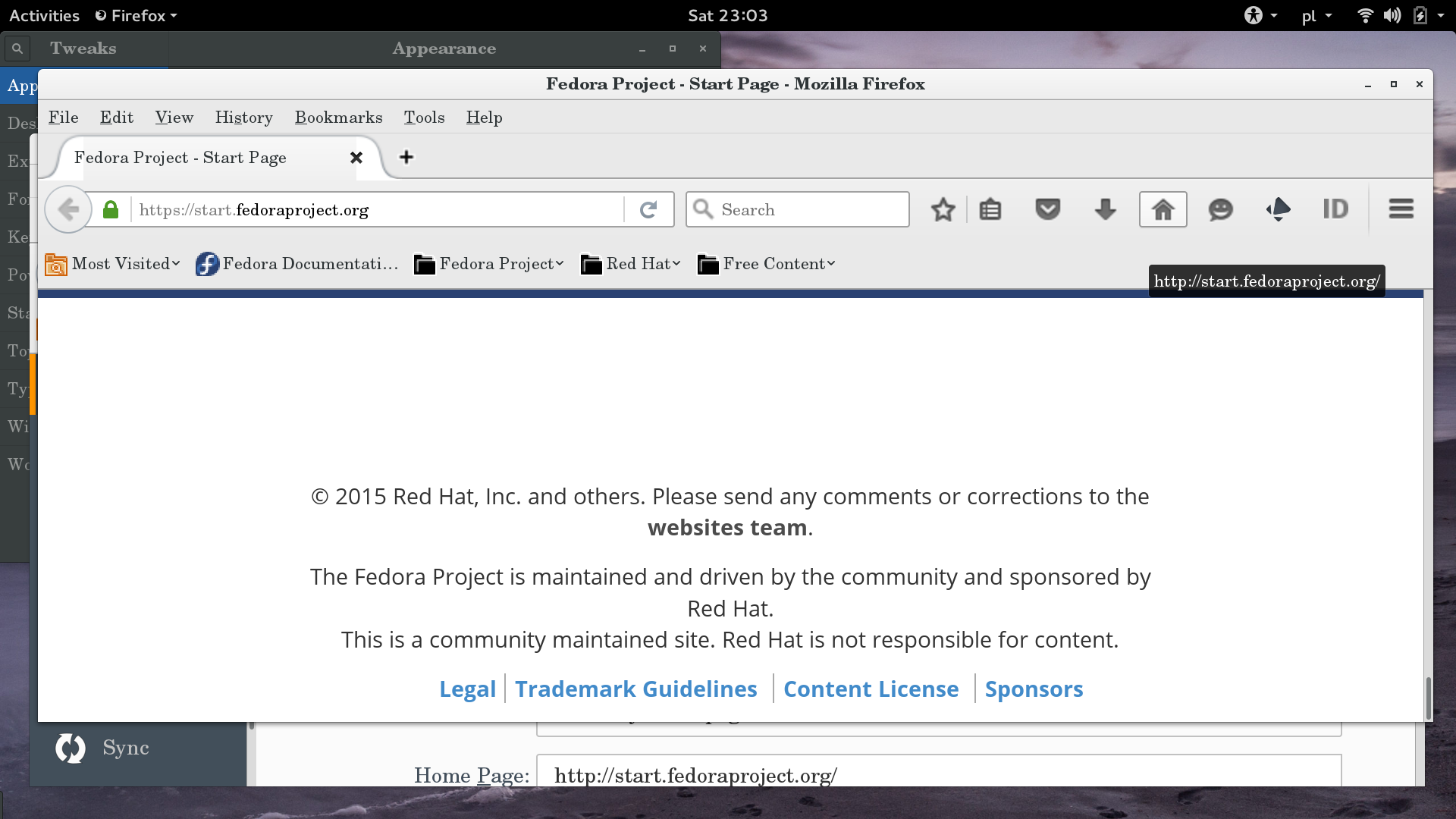Open the Firefox app menu in top bar
1456x819 pixels.
pyautogui.click(x=136, y=15)
